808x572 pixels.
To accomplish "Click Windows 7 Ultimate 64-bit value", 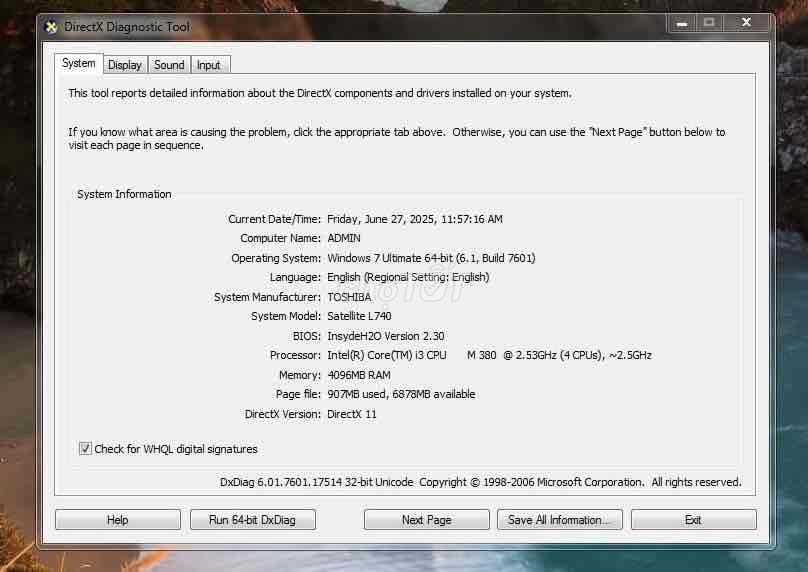I will point(431,258).
